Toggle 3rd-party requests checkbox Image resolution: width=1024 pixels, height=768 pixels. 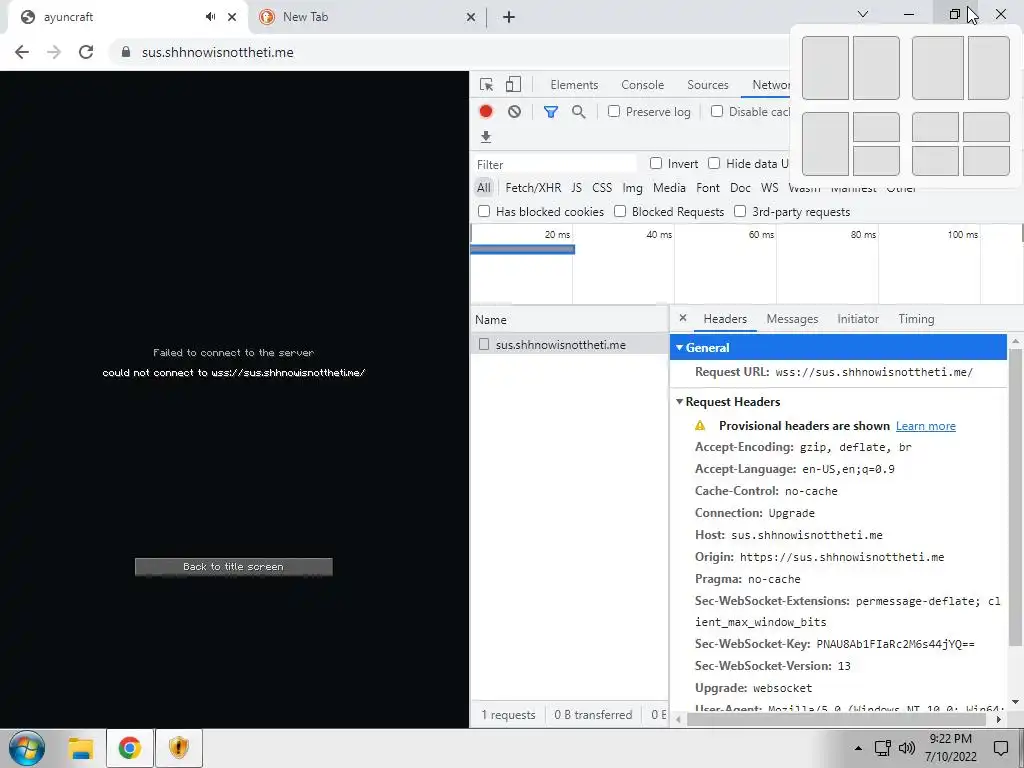tap(740, 211)
